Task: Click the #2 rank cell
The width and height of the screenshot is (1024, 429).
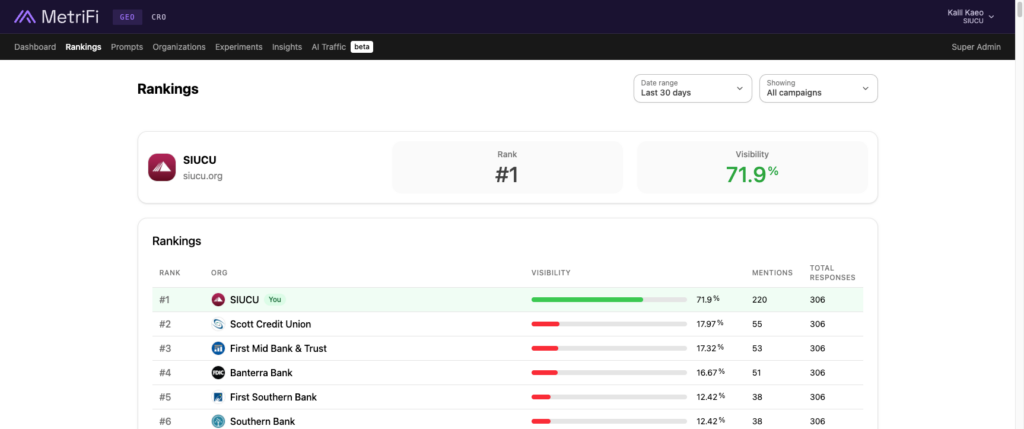Action: coord(165,324)
